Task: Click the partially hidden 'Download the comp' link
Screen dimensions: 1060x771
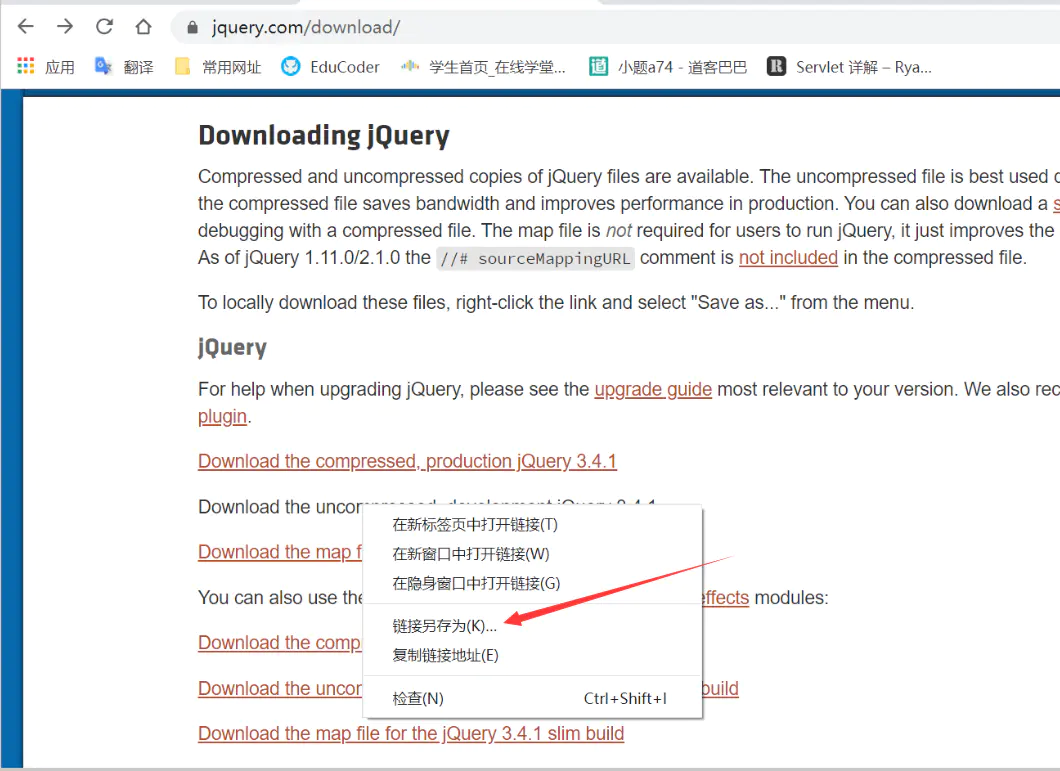Action: (280, 642)
